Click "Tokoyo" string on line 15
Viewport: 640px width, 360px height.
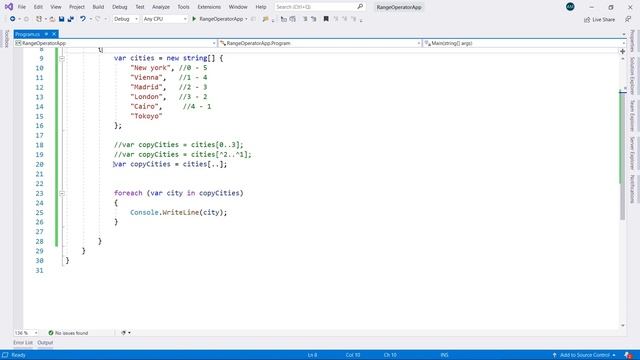click(x=146, y=116)
